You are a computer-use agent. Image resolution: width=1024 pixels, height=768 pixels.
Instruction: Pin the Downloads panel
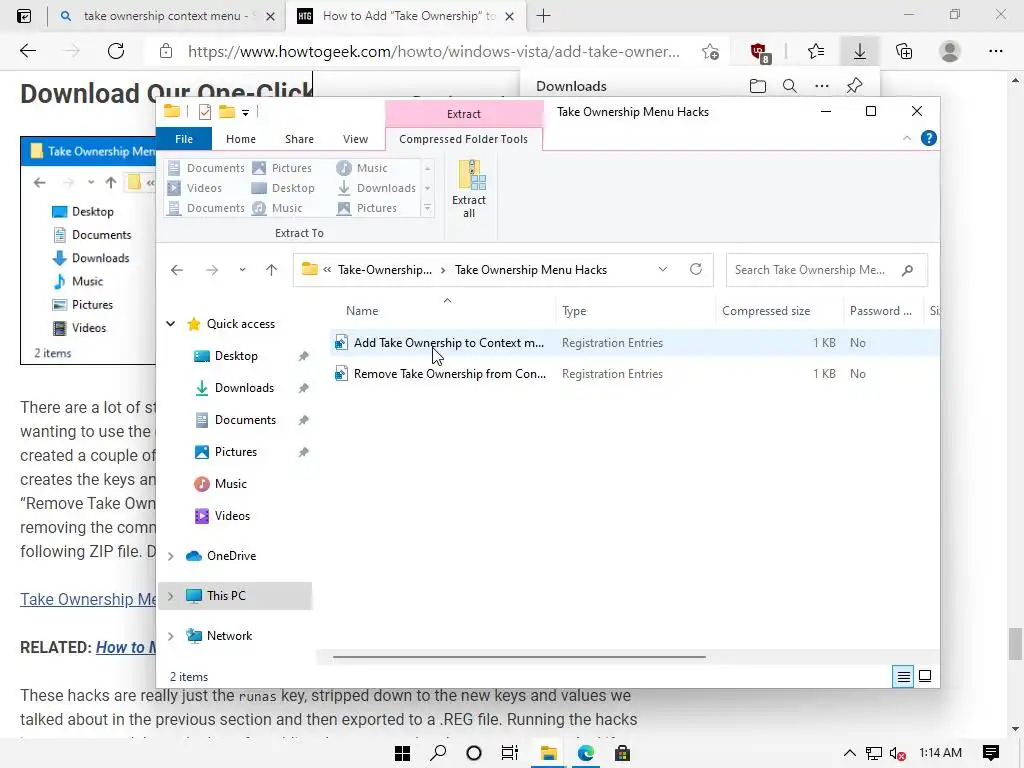click(x=854, y=86)
